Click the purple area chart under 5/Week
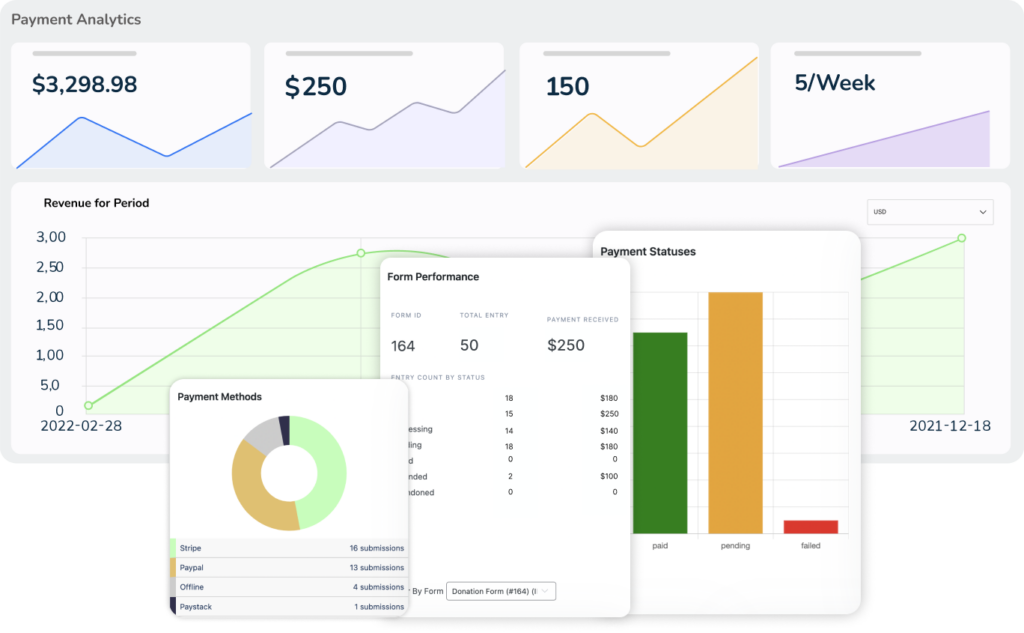Screen dimensions: 1024x633 (x=884, y=139)
